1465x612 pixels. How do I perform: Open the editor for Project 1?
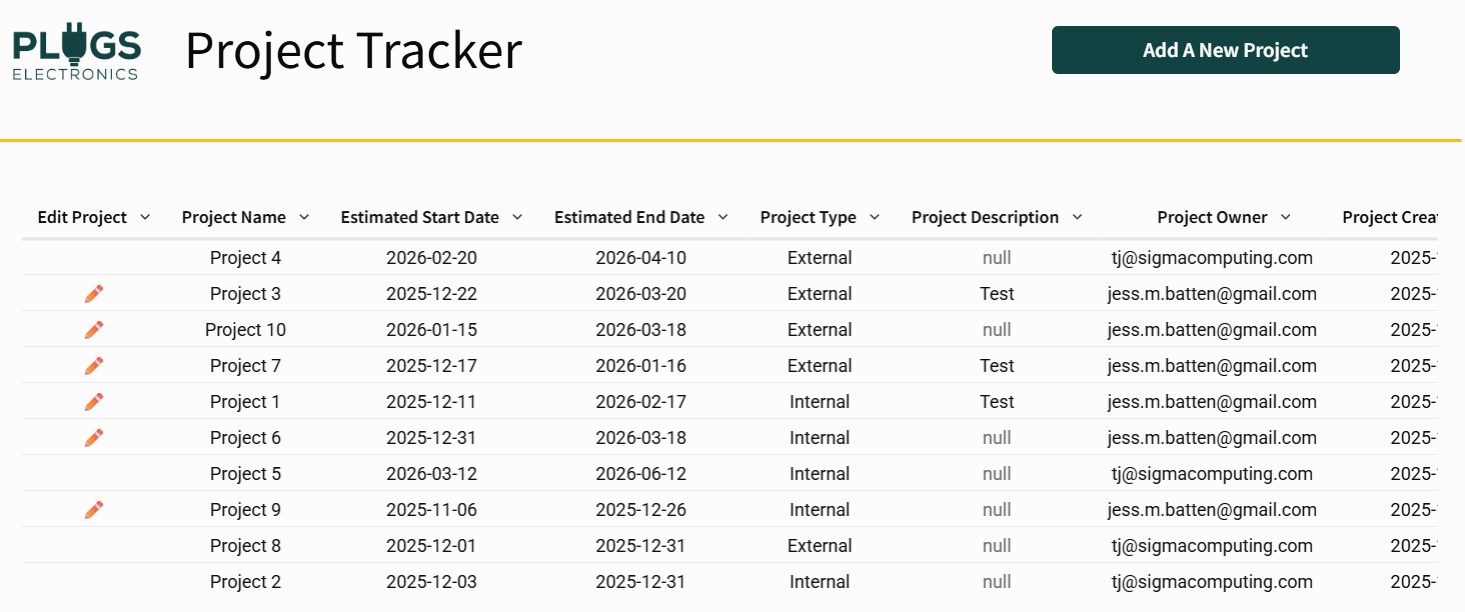94,402
